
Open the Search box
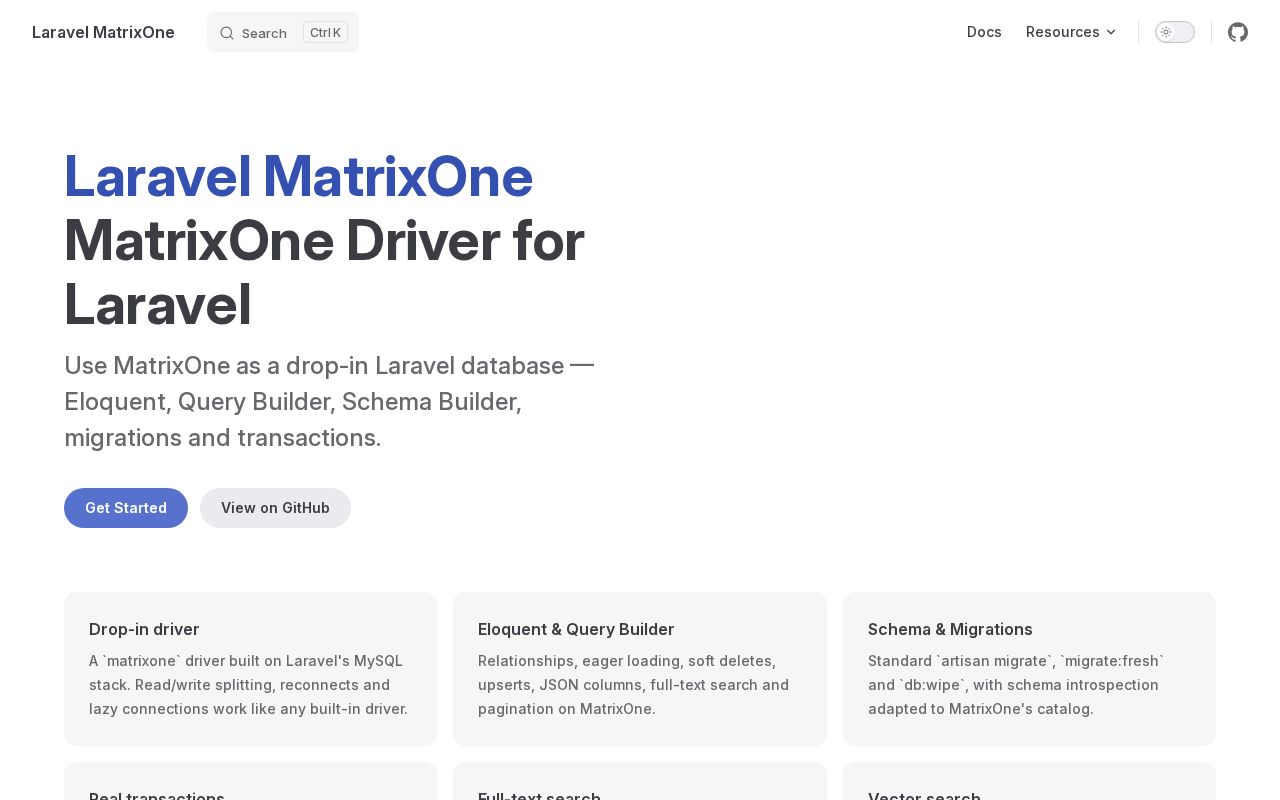pyautogui.click(x=283, y=32)
